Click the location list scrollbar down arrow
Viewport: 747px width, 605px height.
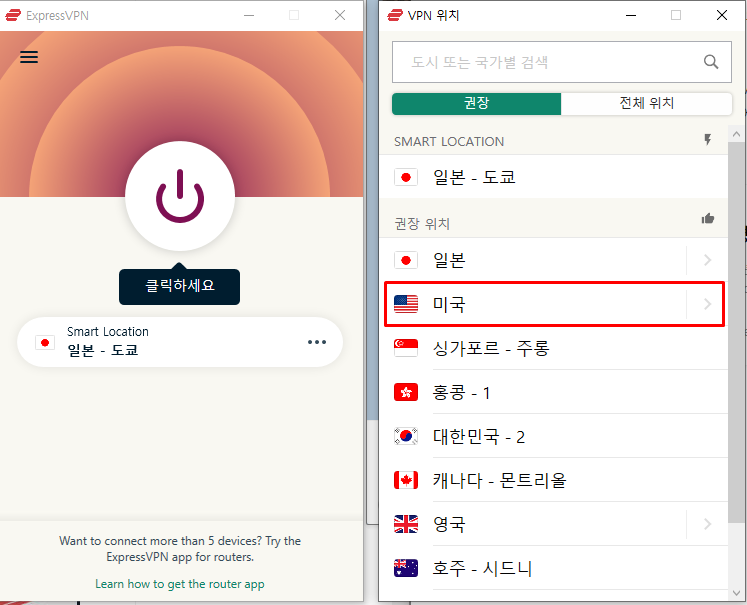pos(737,593)
